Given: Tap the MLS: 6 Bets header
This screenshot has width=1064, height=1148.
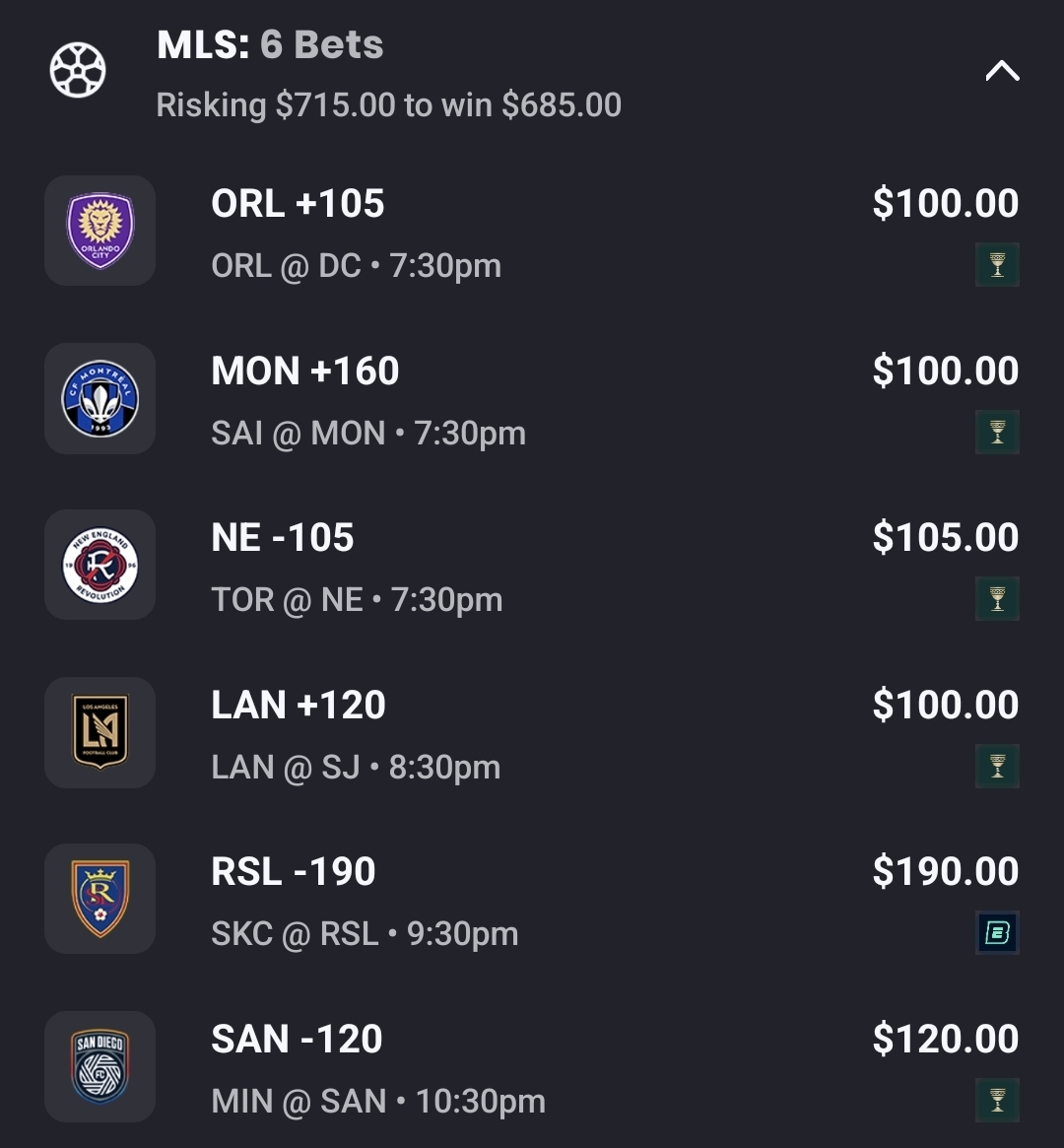Looking at the screenshot, I should pyautogui.click(x=270, y=45).
